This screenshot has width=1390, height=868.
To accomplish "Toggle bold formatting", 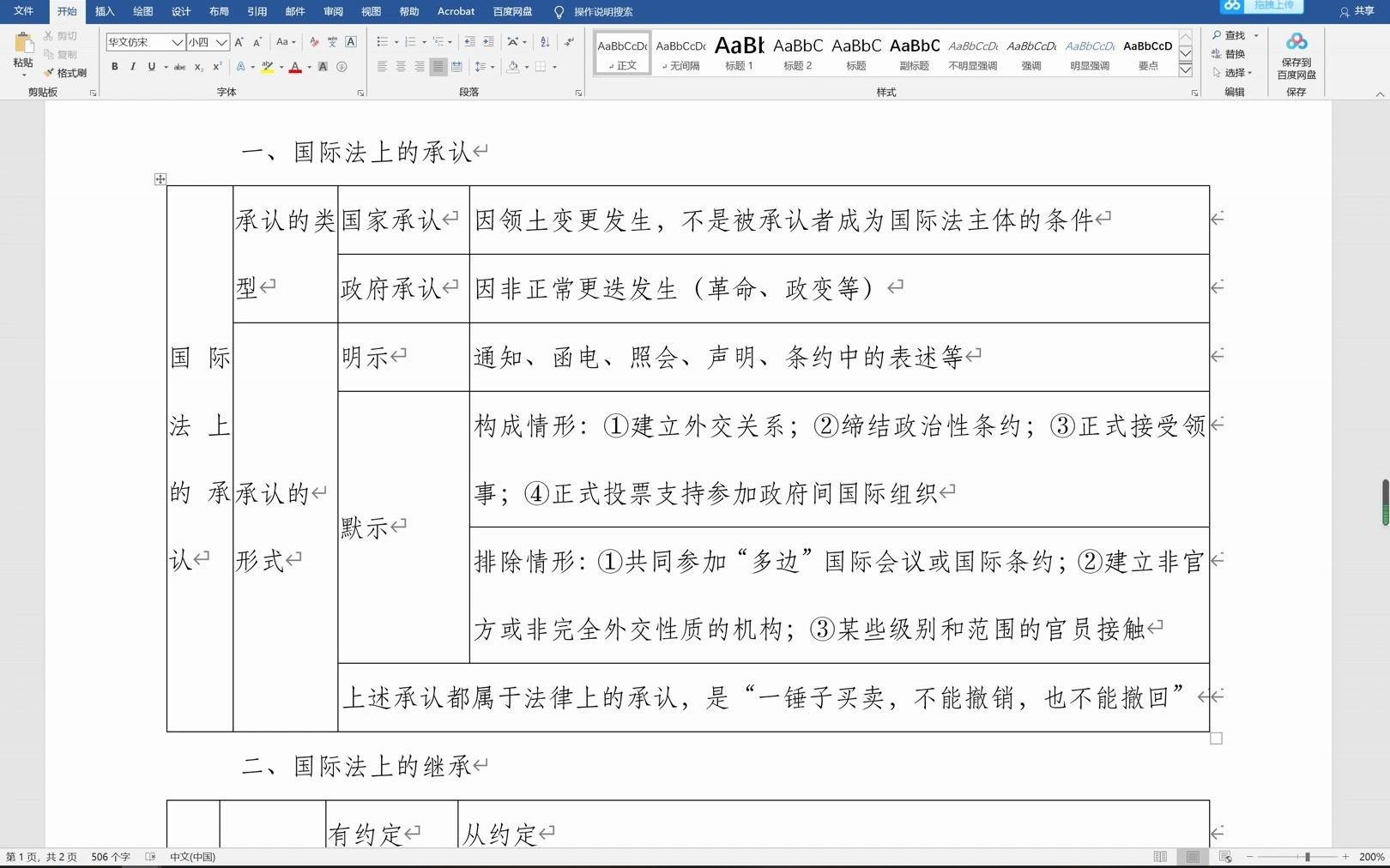I will click(114, 67).
